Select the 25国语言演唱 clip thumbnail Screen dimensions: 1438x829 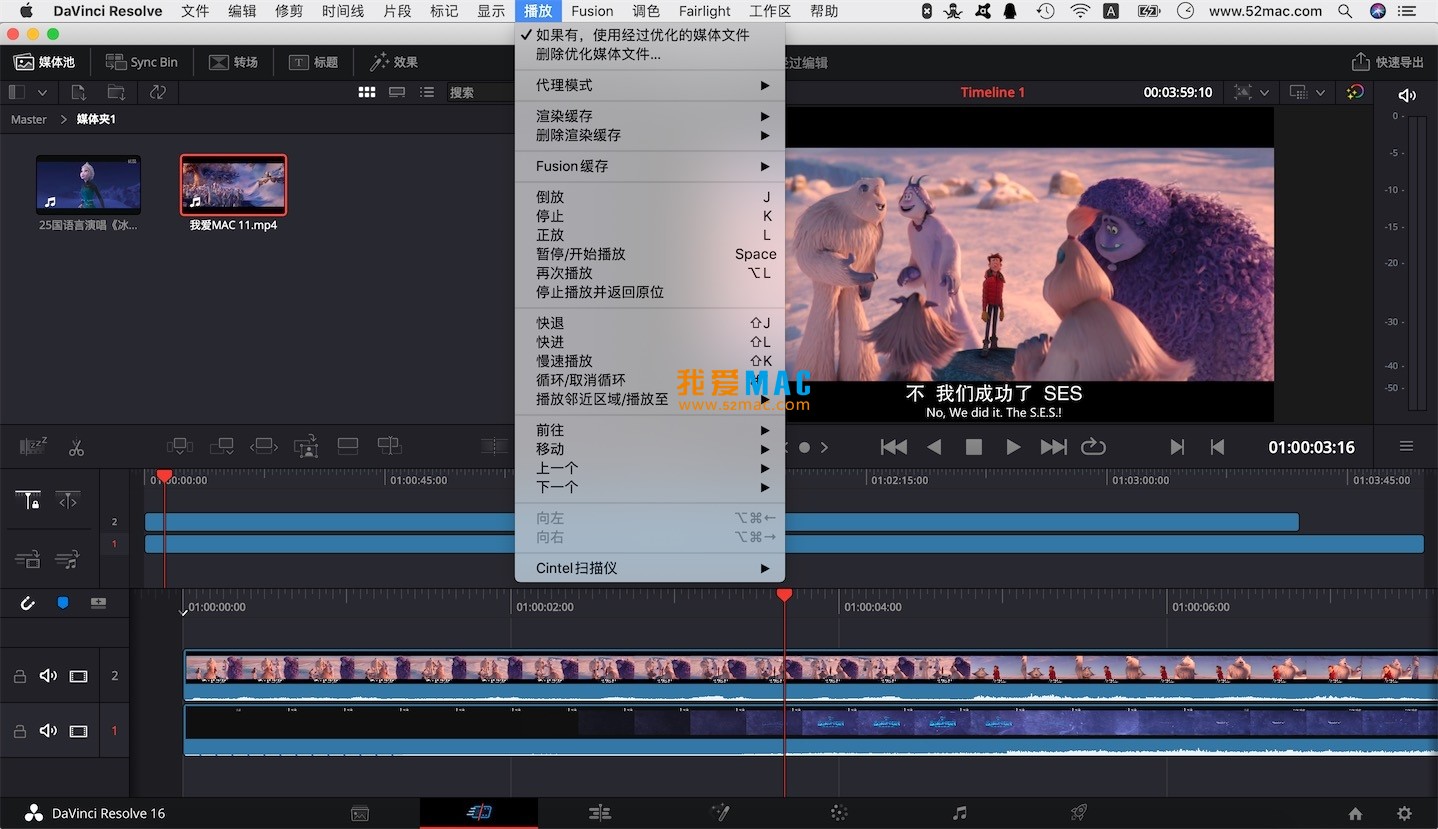[x=88, y=185]
